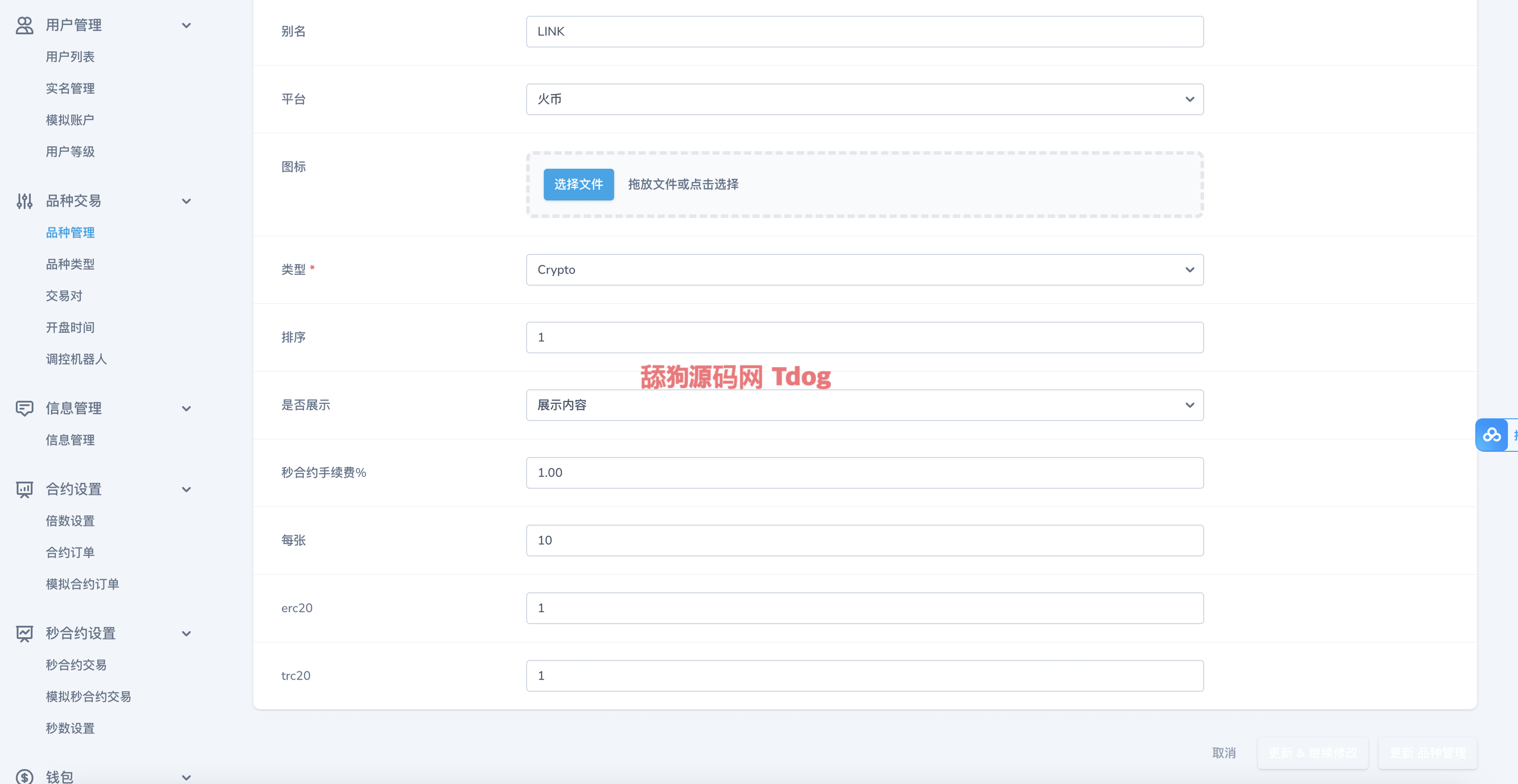Open the 类型 dropdown showing Crypto
This screenshot has width=1518, height=784.
pyautogui.click(x=864, y=269)
